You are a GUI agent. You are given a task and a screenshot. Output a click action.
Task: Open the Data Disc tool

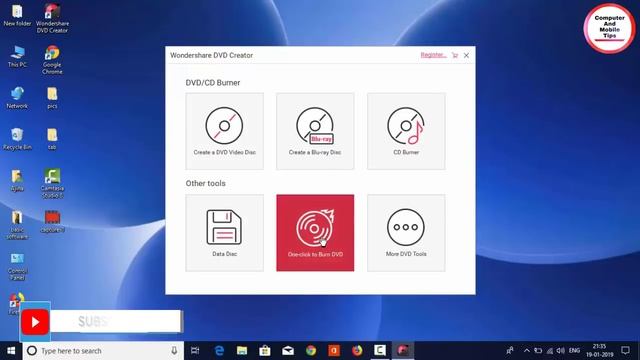pyautogui.click(x=224, y=233)
